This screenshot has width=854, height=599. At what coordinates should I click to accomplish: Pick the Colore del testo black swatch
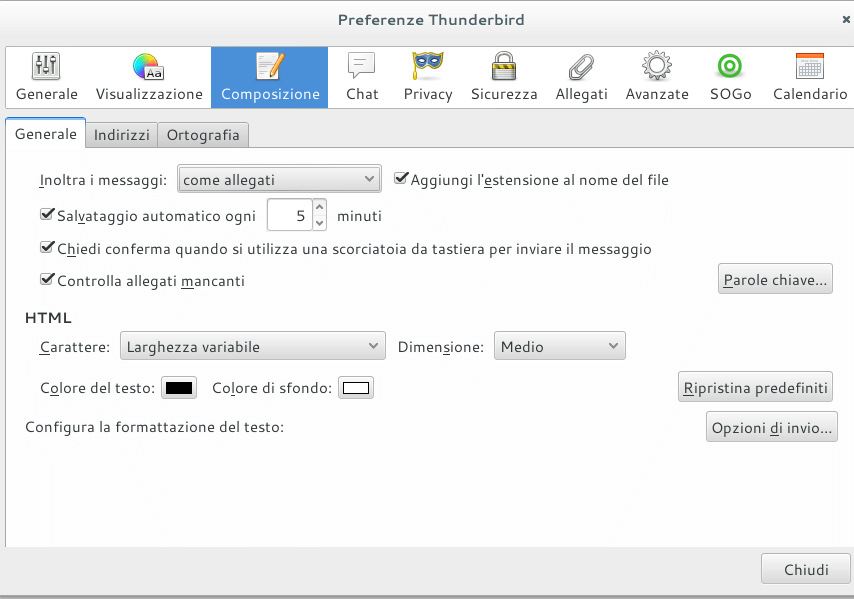tap(179, 388)
